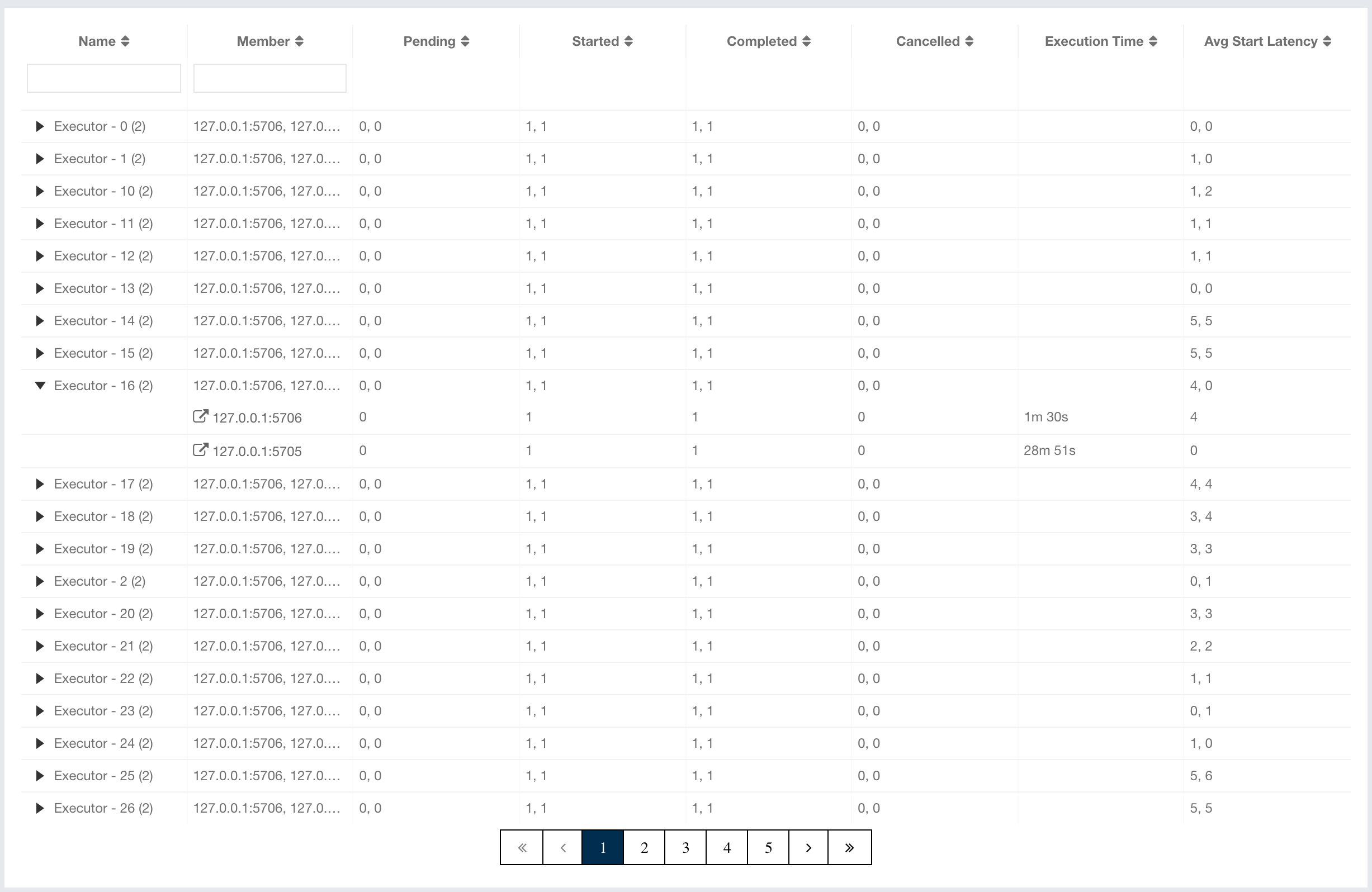Expand Executor - 14 row details
This screenshot has height=892, width=1372.
point(40,321)
